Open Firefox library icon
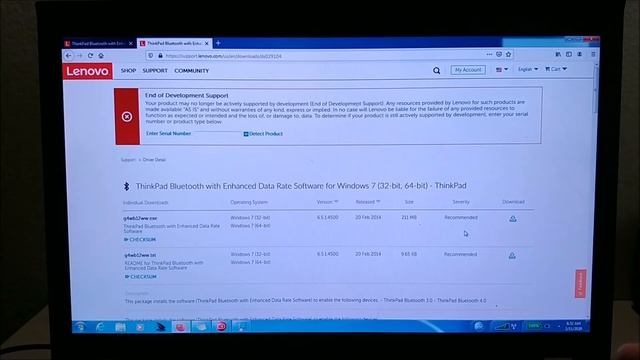The image size is (640, 360). [x=558, y=54]
